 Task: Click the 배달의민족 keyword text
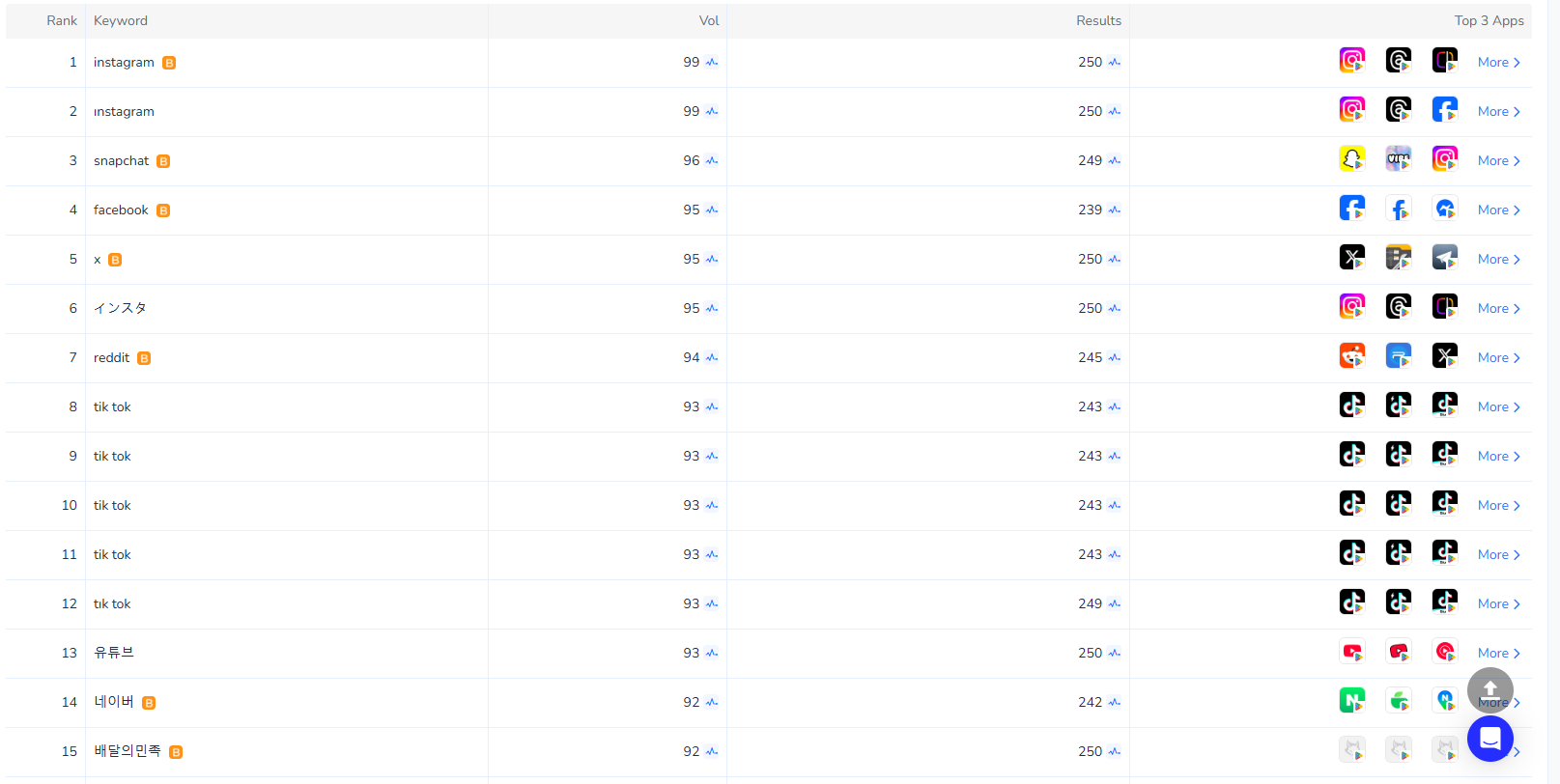coord(128,751)
